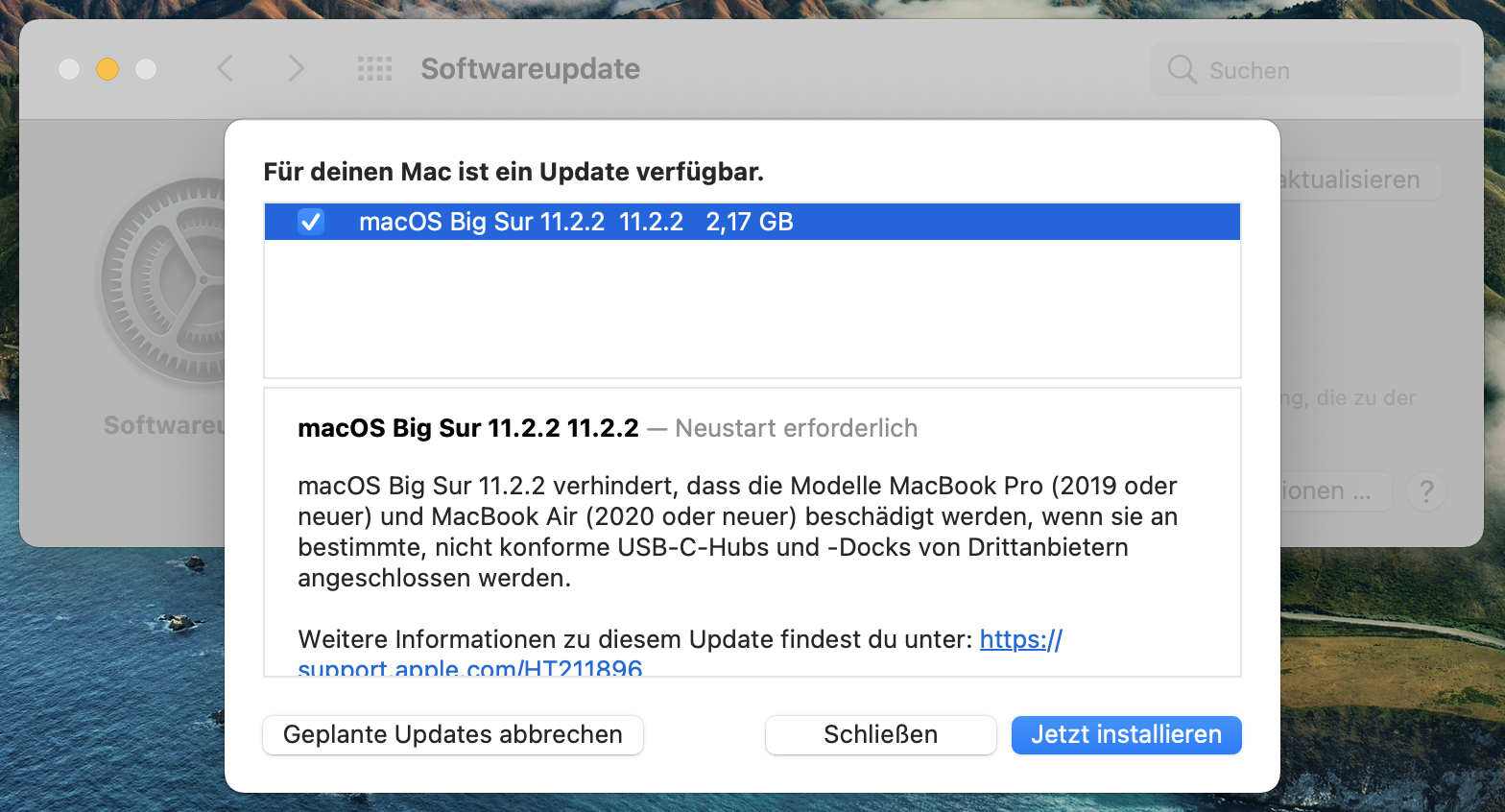Click the partially hidden aktualisieren button

[1361, 180]
